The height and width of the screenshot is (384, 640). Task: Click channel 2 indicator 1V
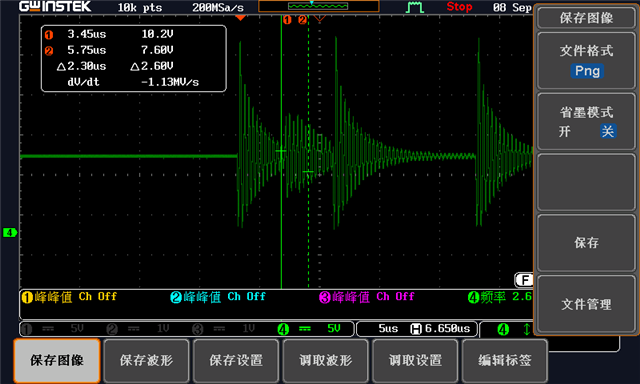(138, 329)
